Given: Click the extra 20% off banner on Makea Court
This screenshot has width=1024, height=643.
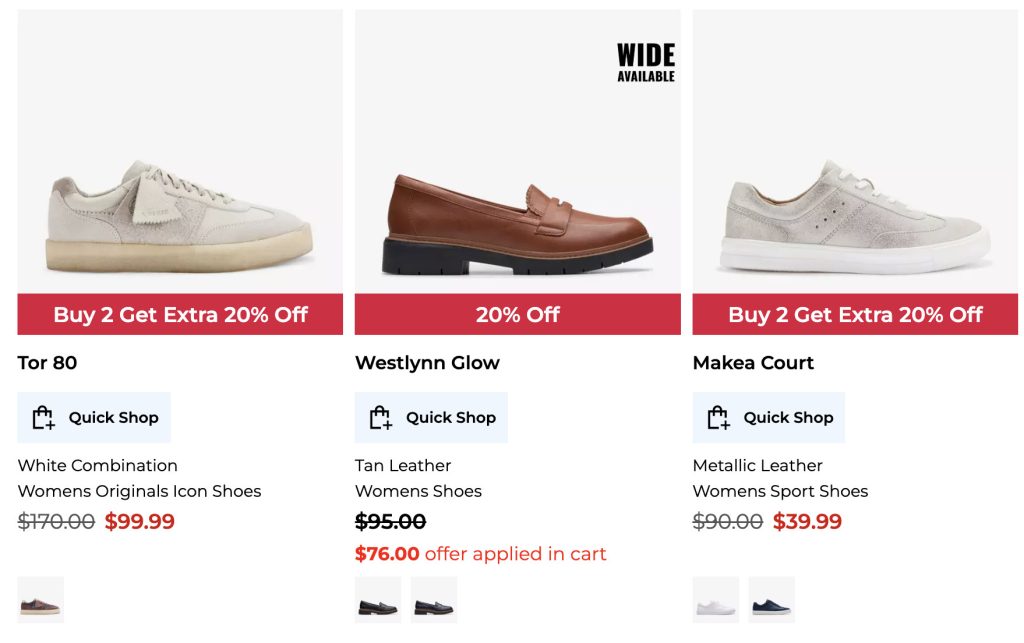Looking at the screenshot, I should pyautogui.click(x=855, y=315).
